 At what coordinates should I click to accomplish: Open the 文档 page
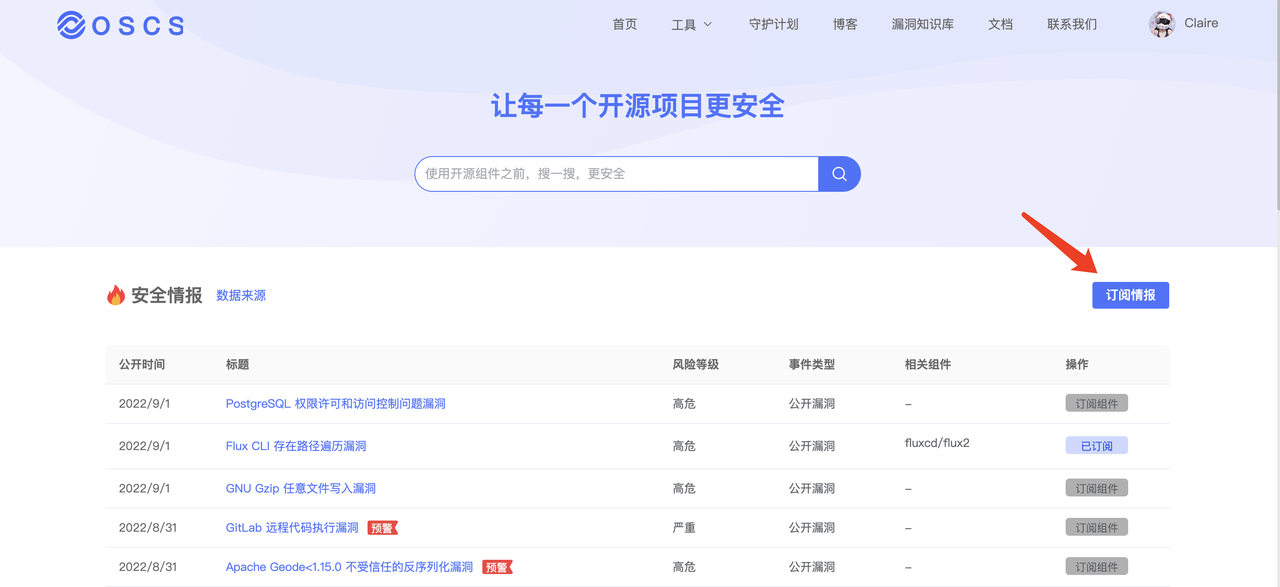tap(1000, 24)
